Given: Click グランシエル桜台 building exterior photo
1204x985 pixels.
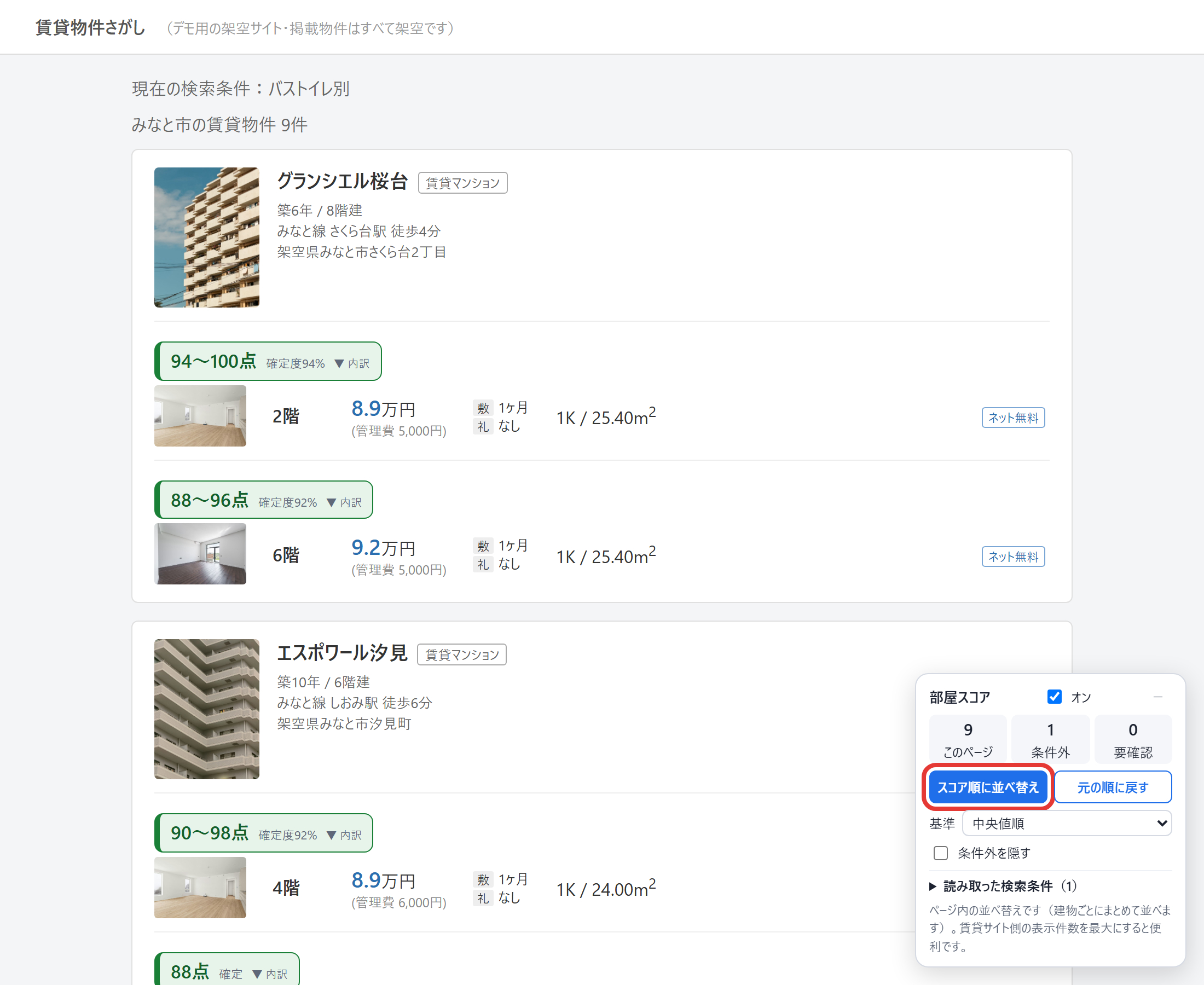Looking at the screenshot, I should pyautogui.click(x=206, y=237).
